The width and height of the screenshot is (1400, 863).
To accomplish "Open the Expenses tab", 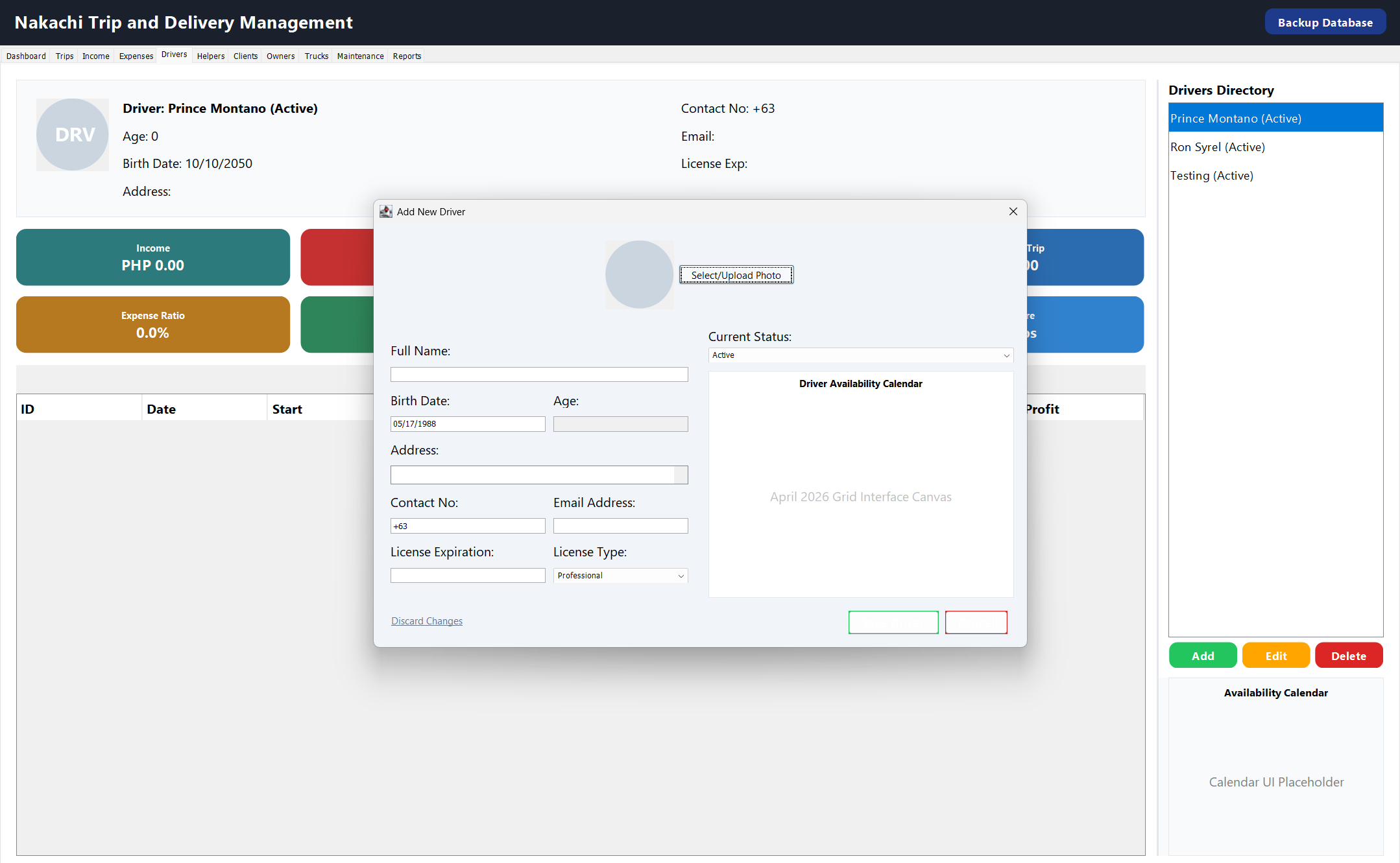I will tap(136, 56).
